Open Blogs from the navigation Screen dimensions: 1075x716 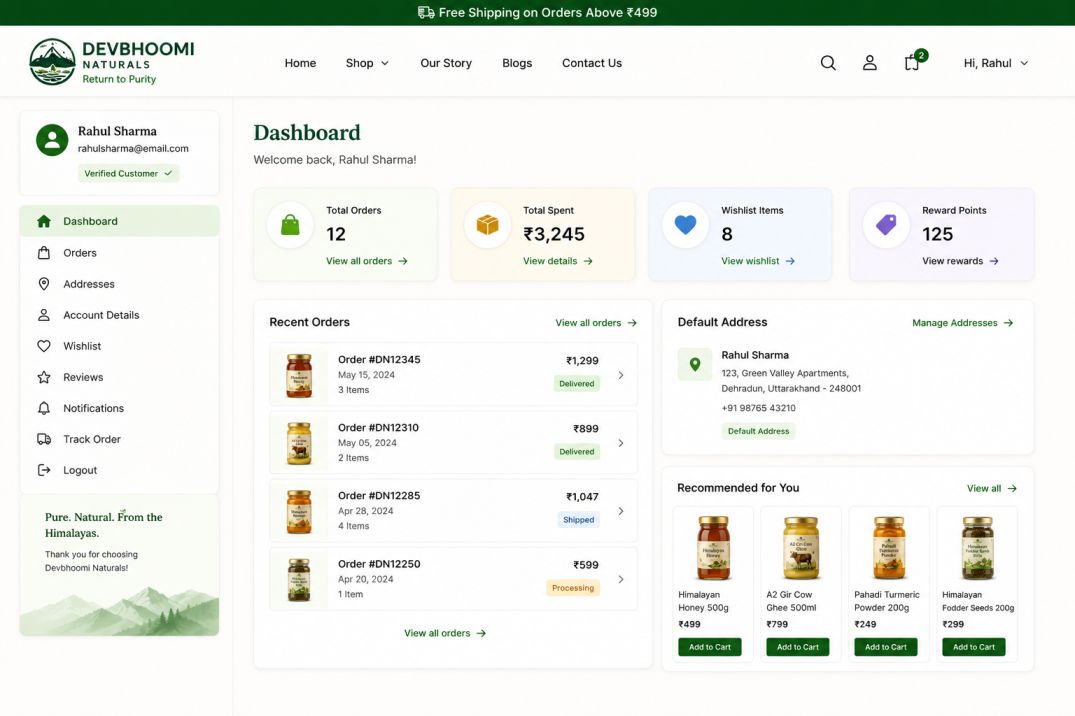[517, 63]
